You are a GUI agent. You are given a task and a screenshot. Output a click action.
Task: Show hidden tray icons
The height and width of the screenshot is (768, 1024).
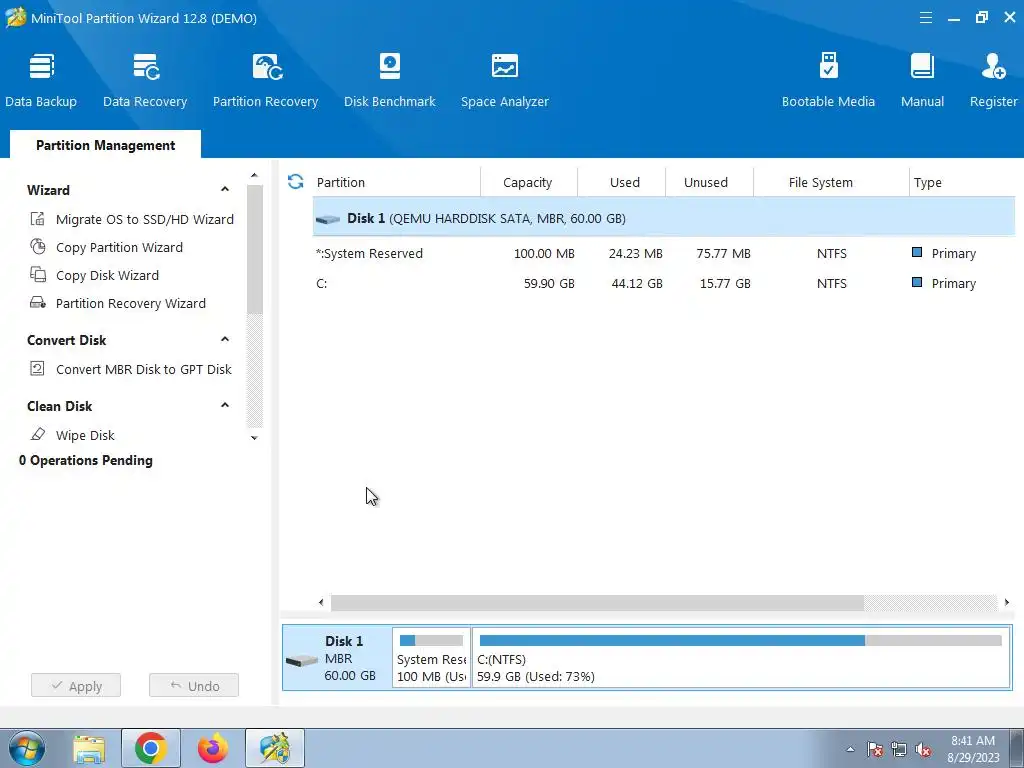point(850,750)
